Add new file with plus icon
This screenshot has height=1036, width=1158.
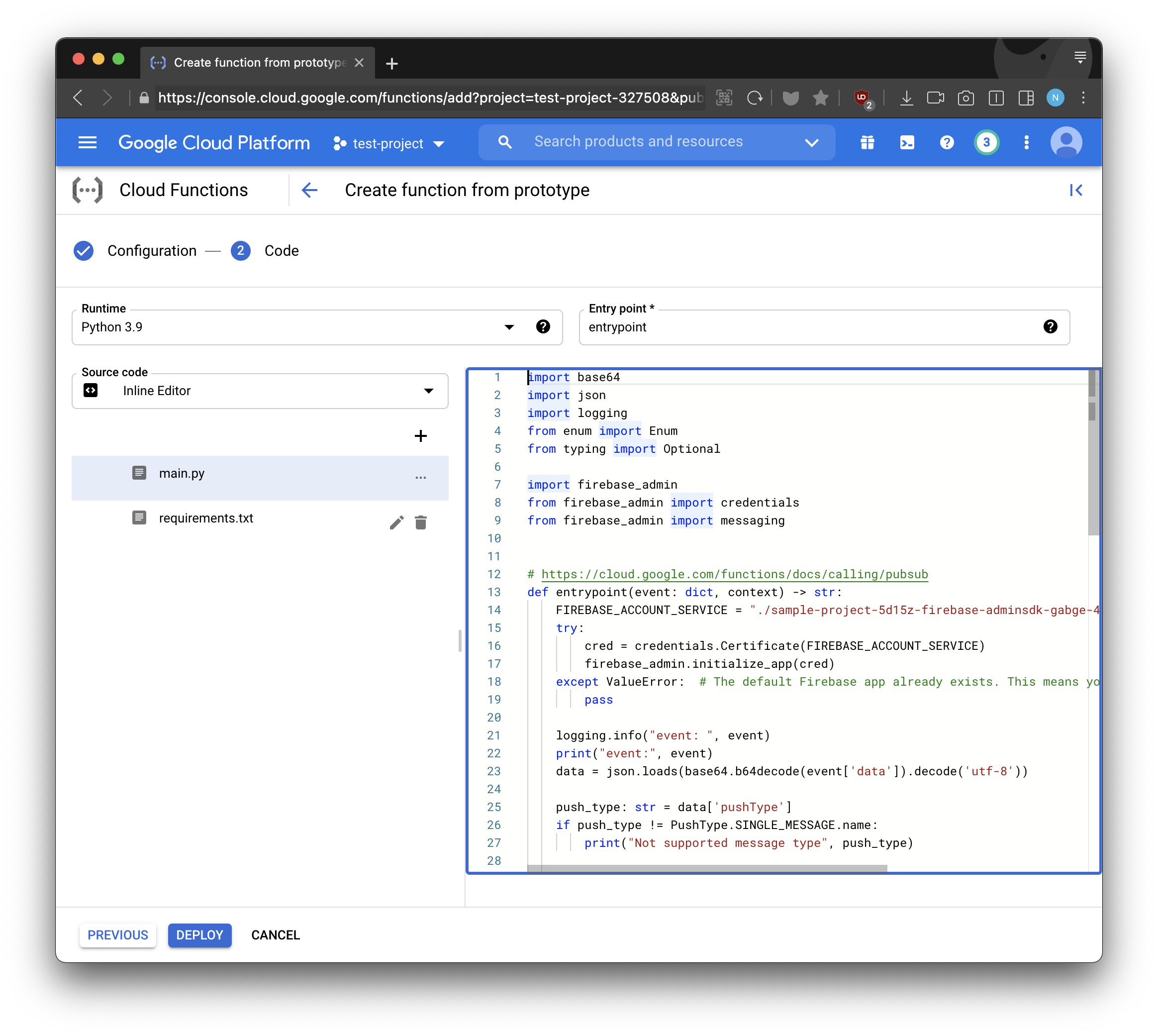420,436
